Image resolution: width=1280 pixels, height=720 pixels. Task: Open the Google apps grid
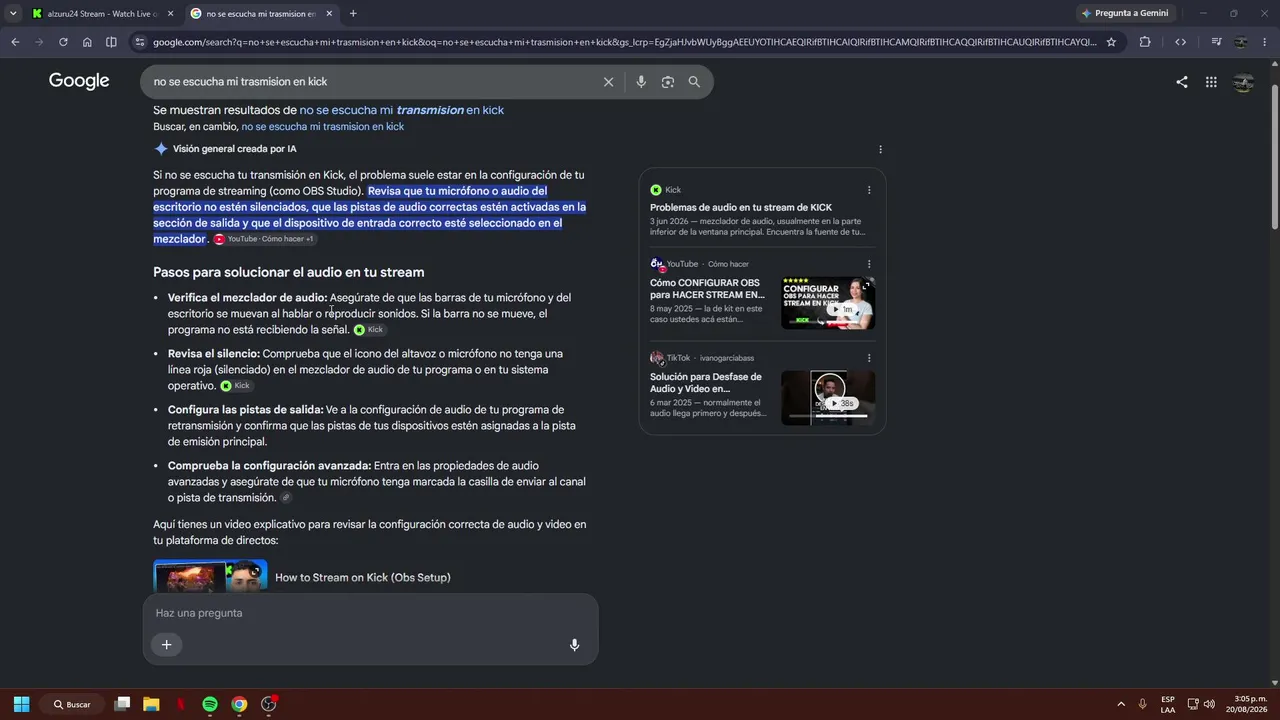[1211, 82]
